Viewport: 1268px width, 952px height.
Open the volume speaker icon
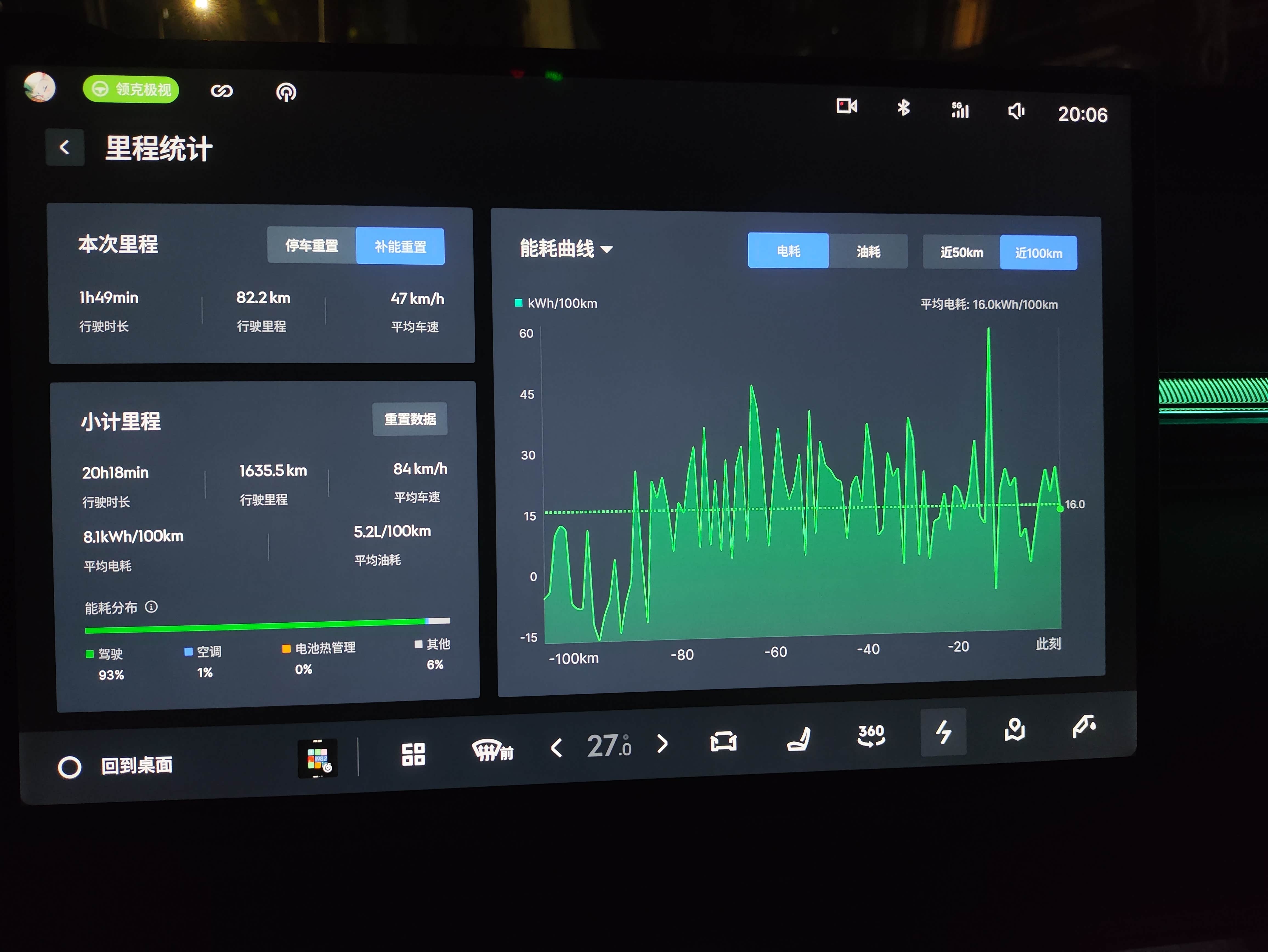point(1016,111)
